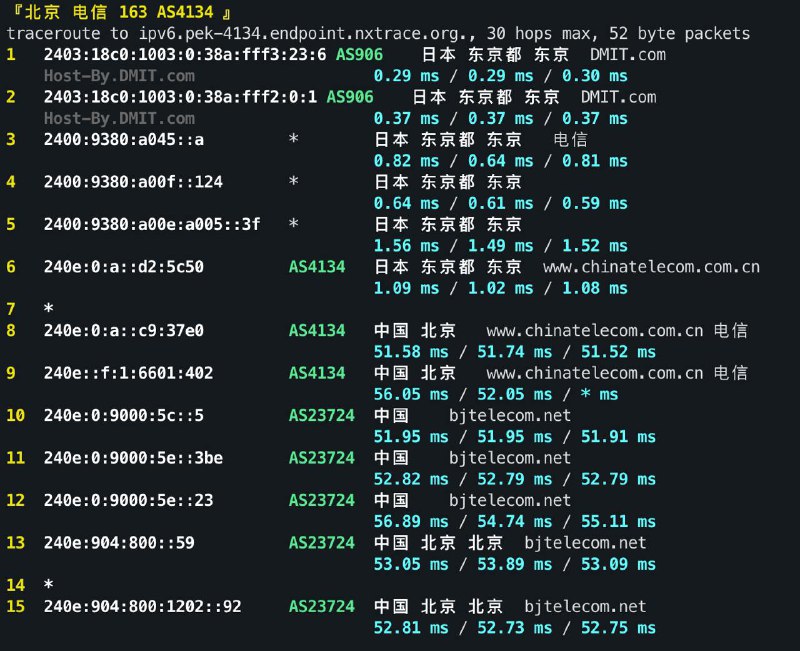The image size is (800, 651).
Task: Select hop 13 address 240e:904:800::59
Action: click(x=119, y=542)
